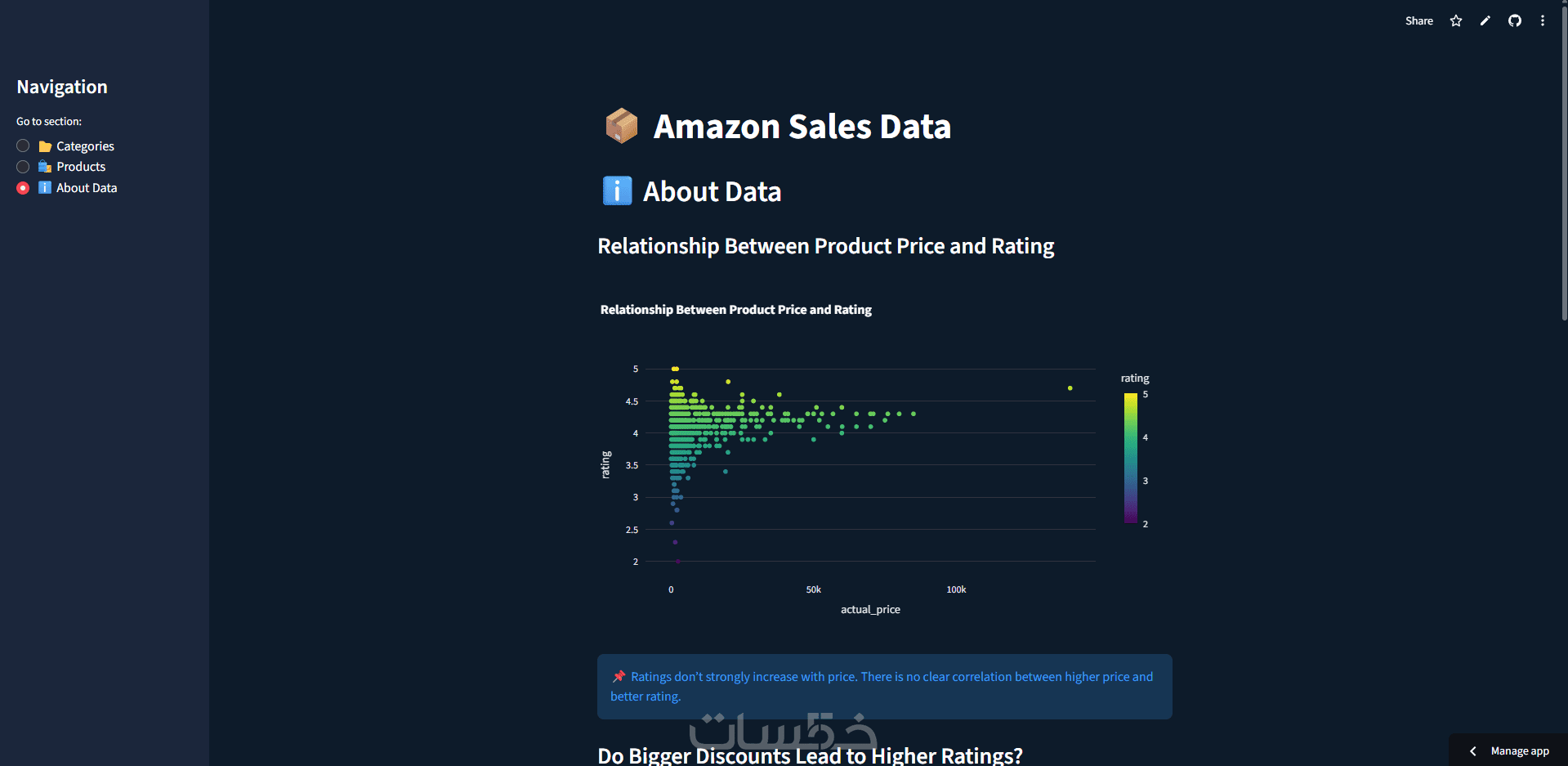This screenshot has height=766, width=1568.
Task: Select the About Data radio button
Action: pyautogui.click(x=23, y=188)
